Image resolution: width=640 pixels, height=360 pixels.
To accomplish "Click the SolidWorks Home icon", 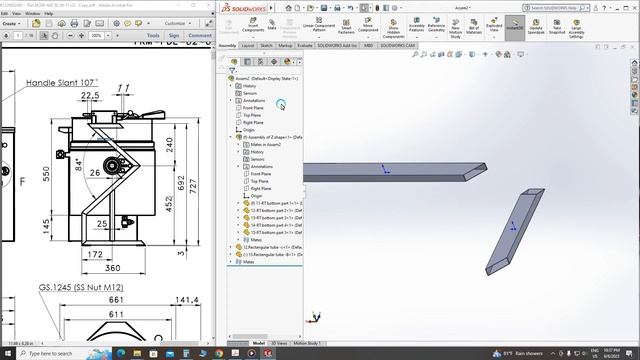I will (289, 8).
